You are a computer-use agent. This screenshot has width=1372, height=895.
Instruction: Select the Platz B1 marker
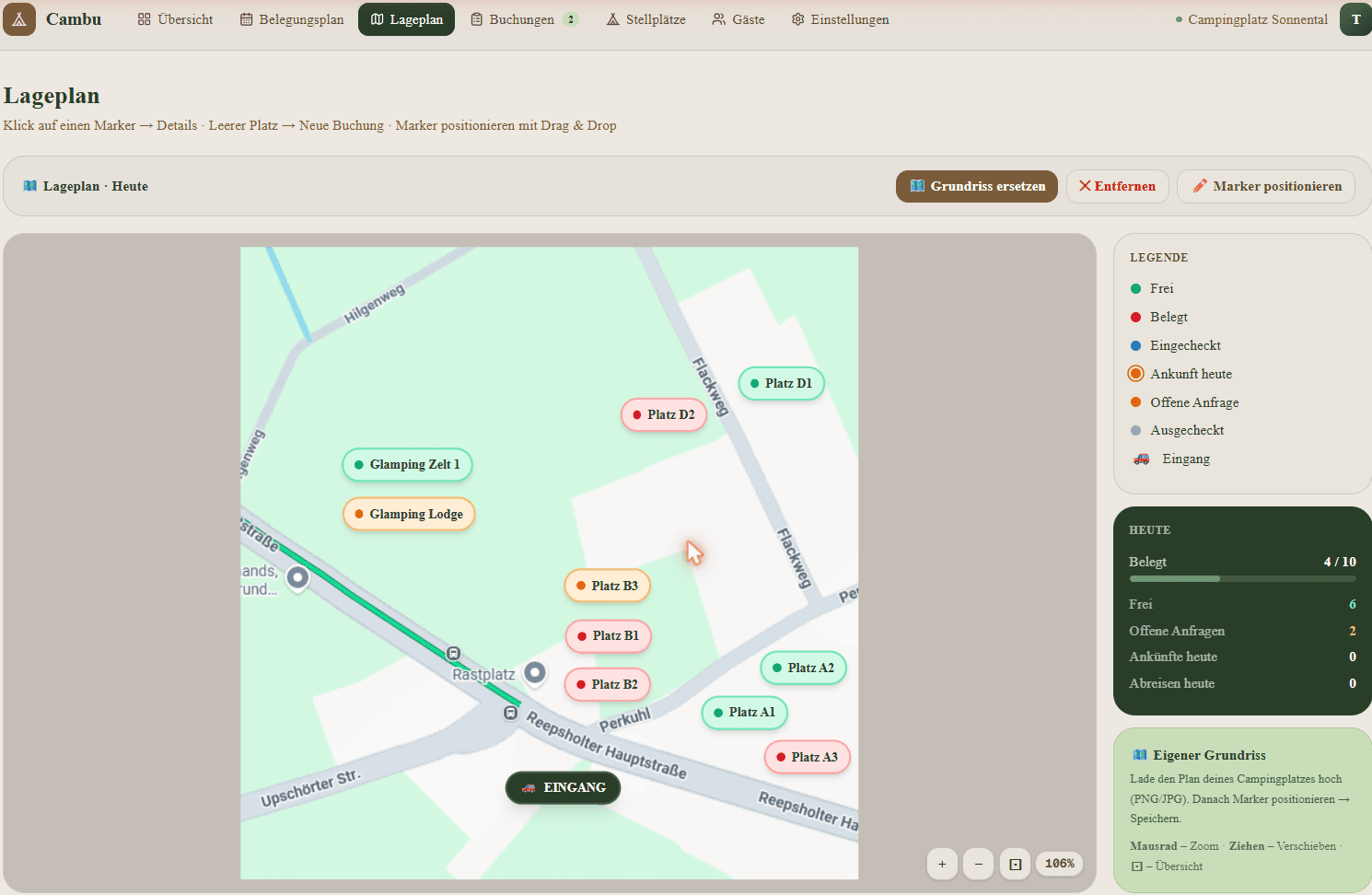609,635
